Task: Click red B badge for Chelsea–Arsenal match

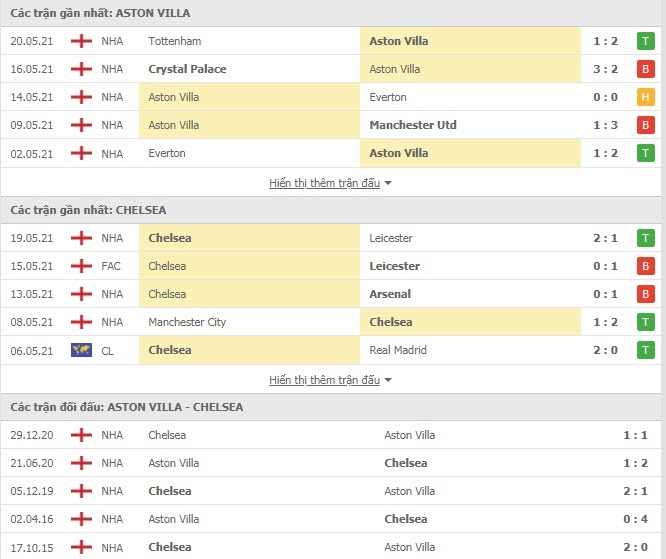Action: click(x=646, y=294)
